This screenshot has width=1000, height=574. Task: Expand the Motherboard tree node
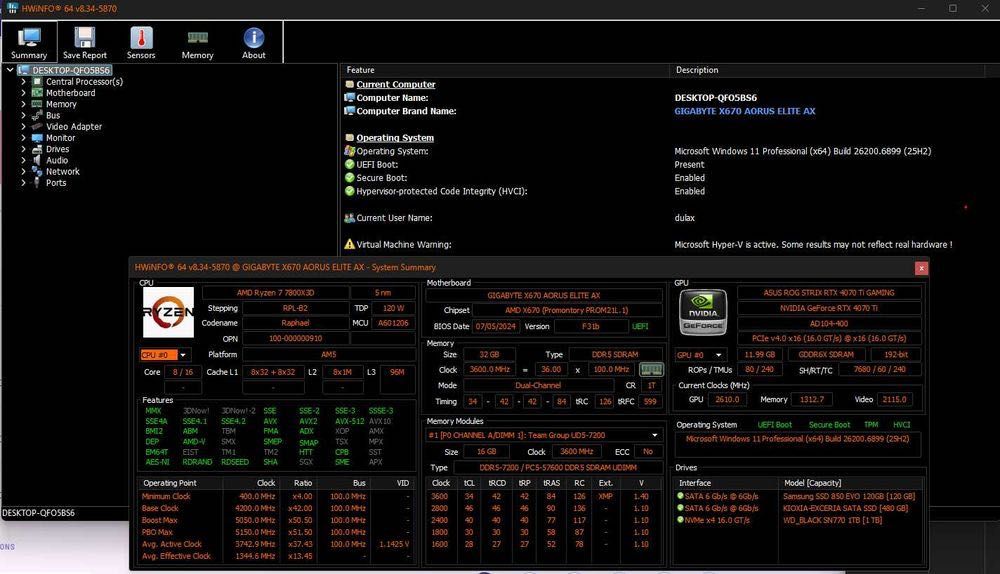coord(24,93)
